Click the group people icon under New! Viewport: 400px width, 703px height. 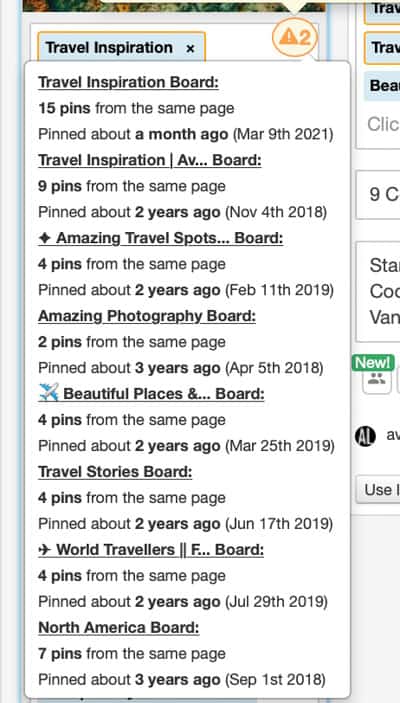[377, 379]
